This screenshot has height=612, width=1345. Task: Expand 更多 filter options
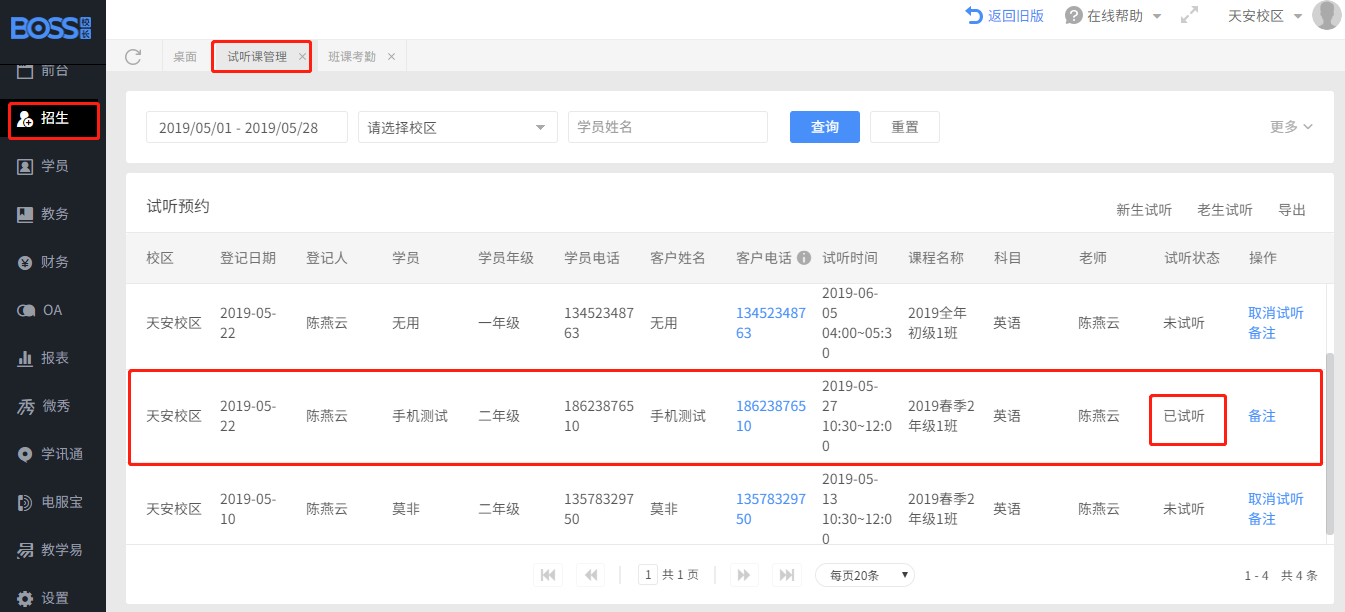[x=1291, y=126]
